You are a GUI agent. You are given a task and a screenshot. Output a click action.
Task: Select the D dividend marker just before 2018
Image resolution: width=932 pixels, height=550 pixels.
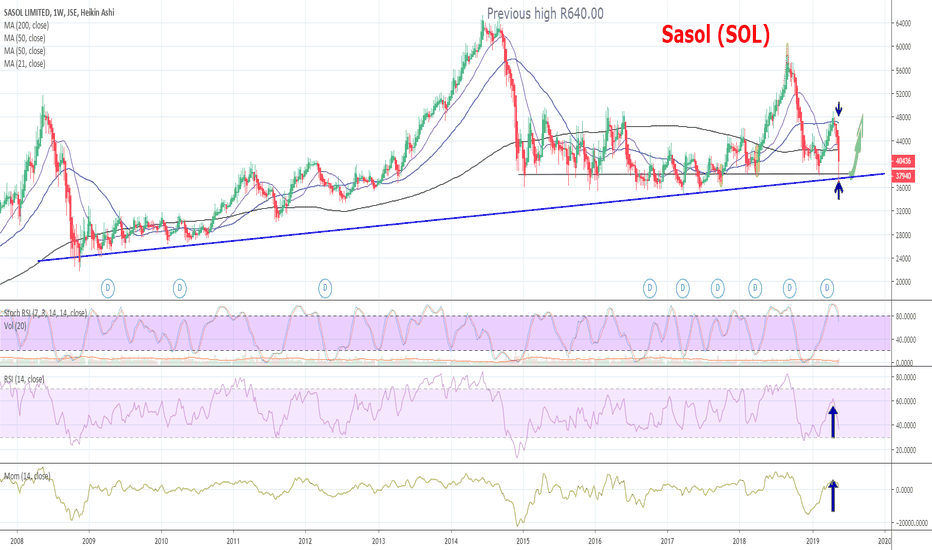click(x=717, y=288)
